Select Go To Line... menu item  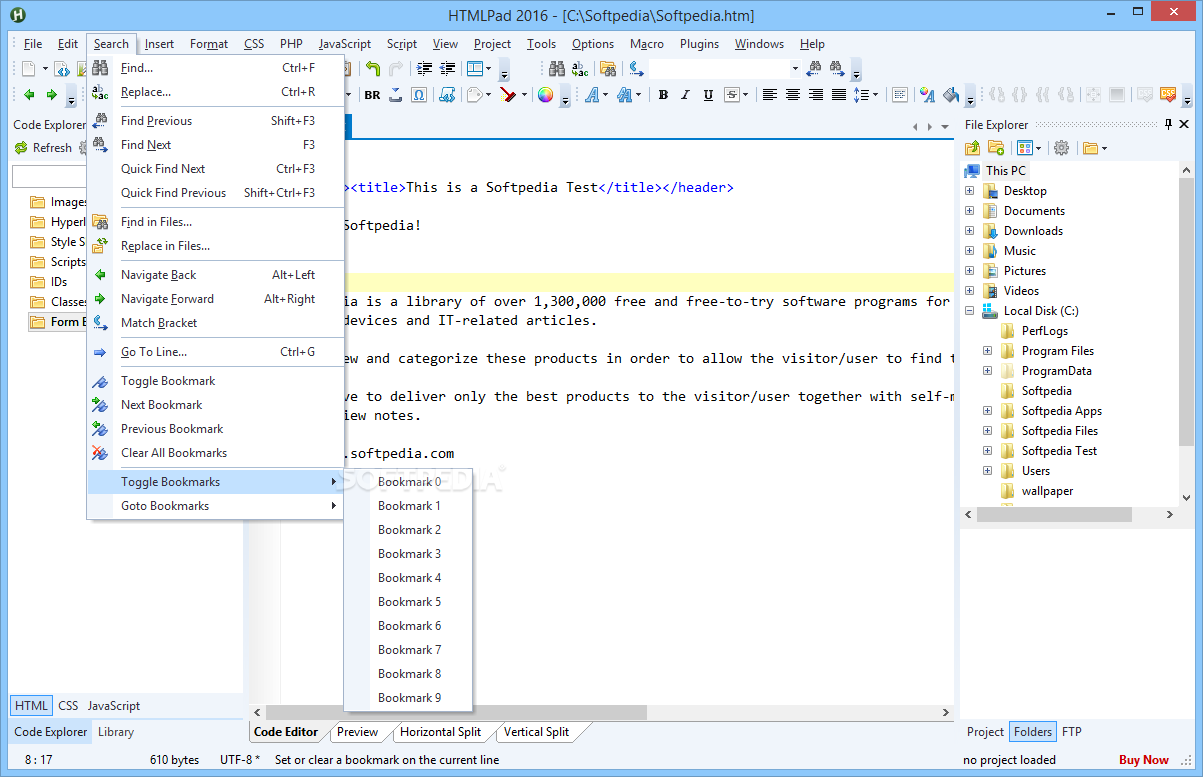coord(216,352)
